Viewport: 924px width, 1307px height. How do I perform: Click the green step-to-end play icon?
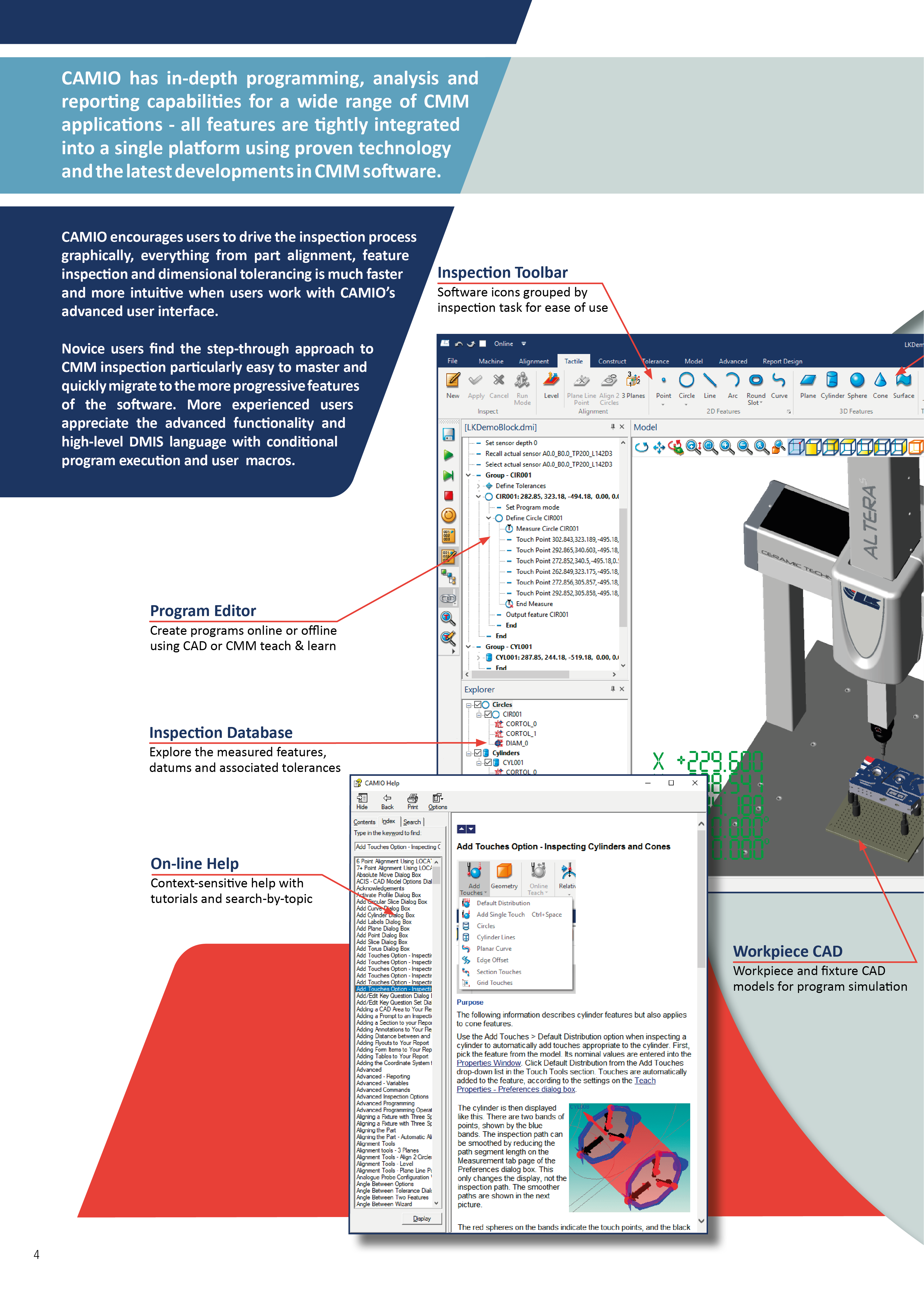448,476
